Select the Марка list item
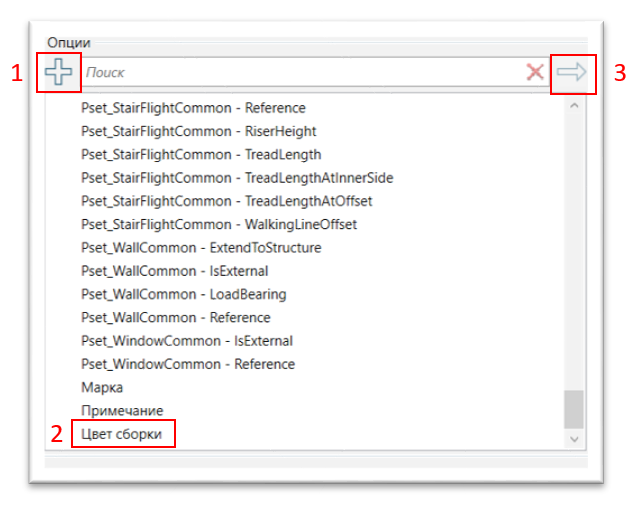The image size is (634, 507). [102, 387]
